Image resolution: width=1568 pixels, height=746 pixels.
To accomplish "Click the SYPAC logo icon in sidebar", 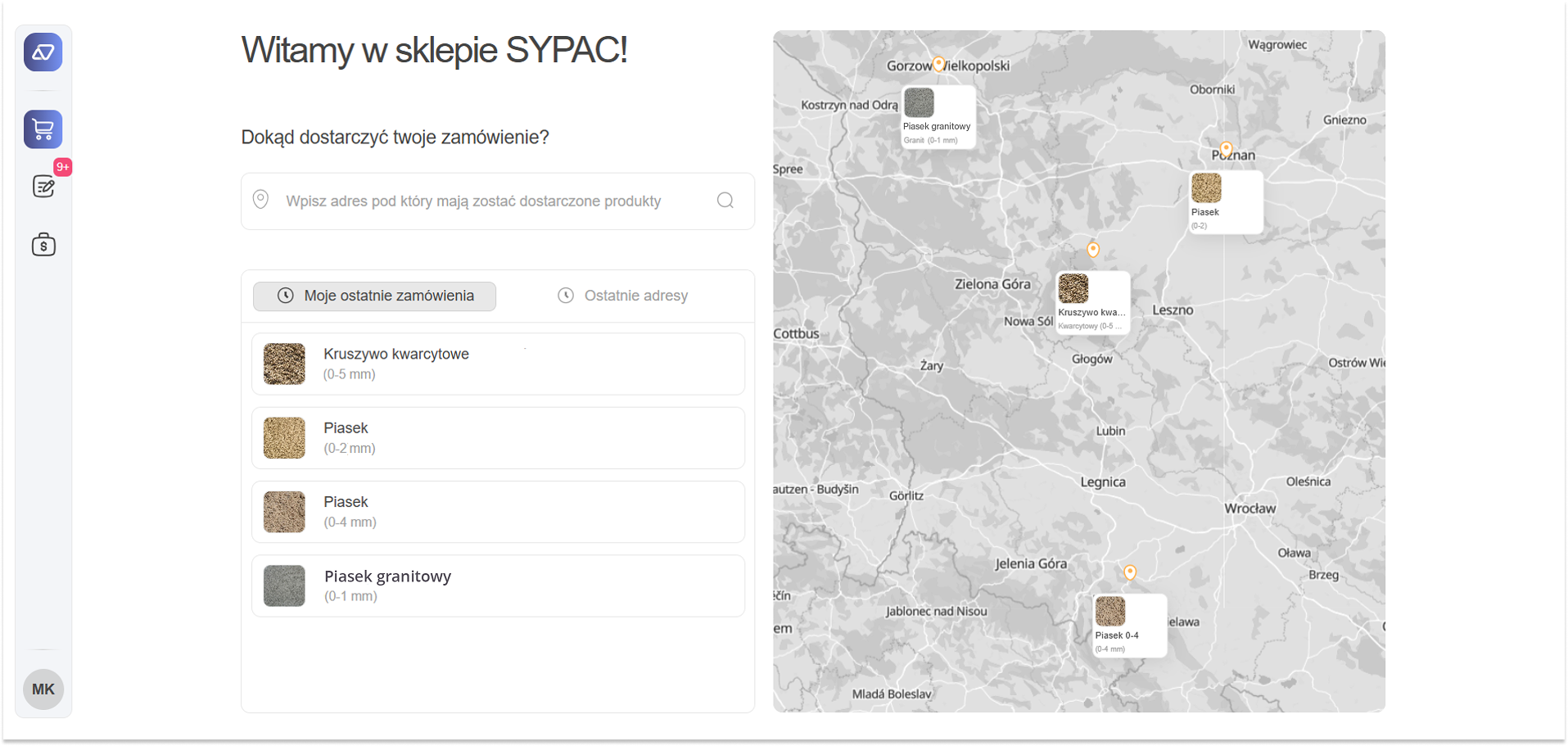I will point(43,53).
